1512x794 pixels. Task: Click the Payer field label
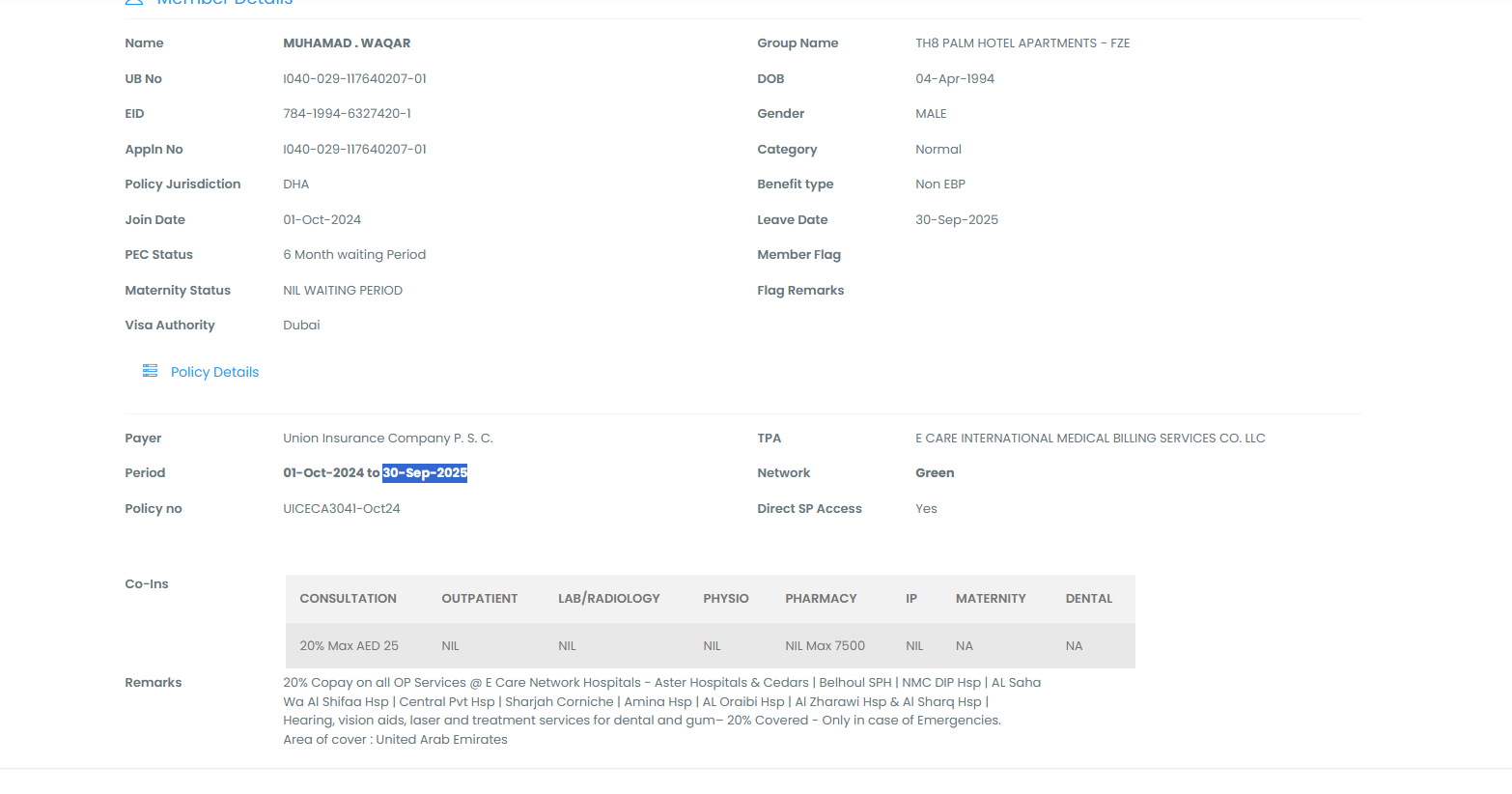[143, 439]
